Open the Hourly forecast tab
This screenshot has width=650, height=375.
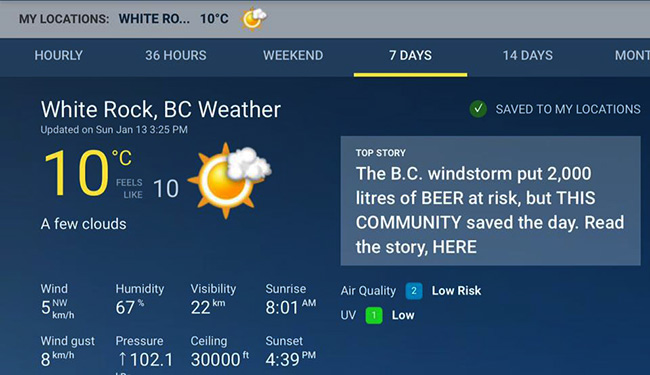coord(58,56)
